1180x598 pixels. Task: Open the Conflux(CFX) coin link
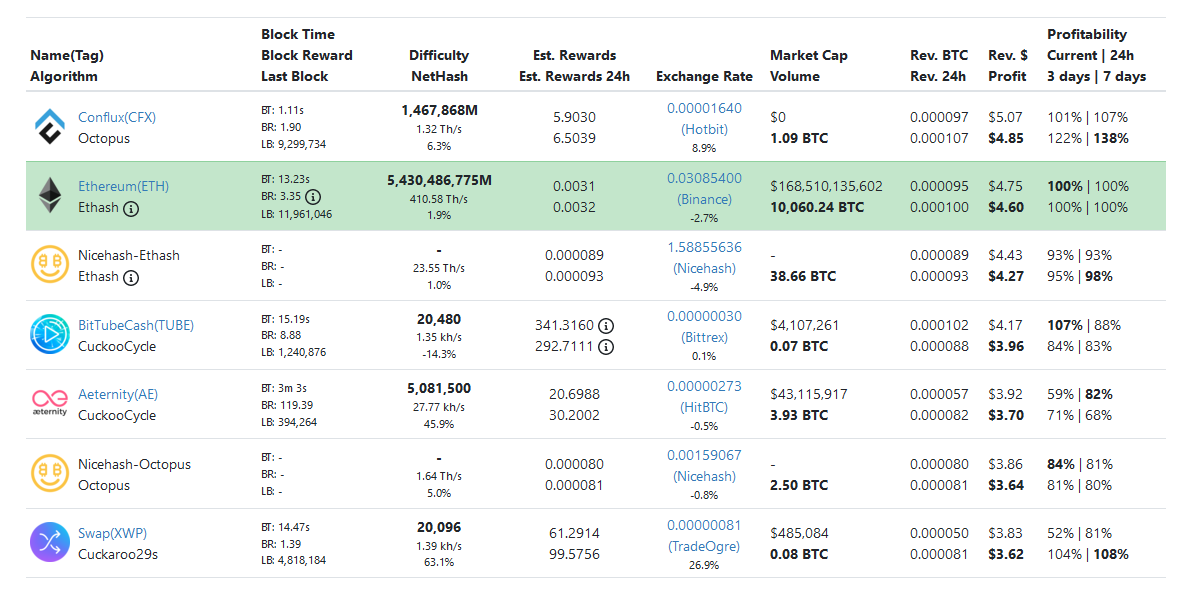pos(117,117)
